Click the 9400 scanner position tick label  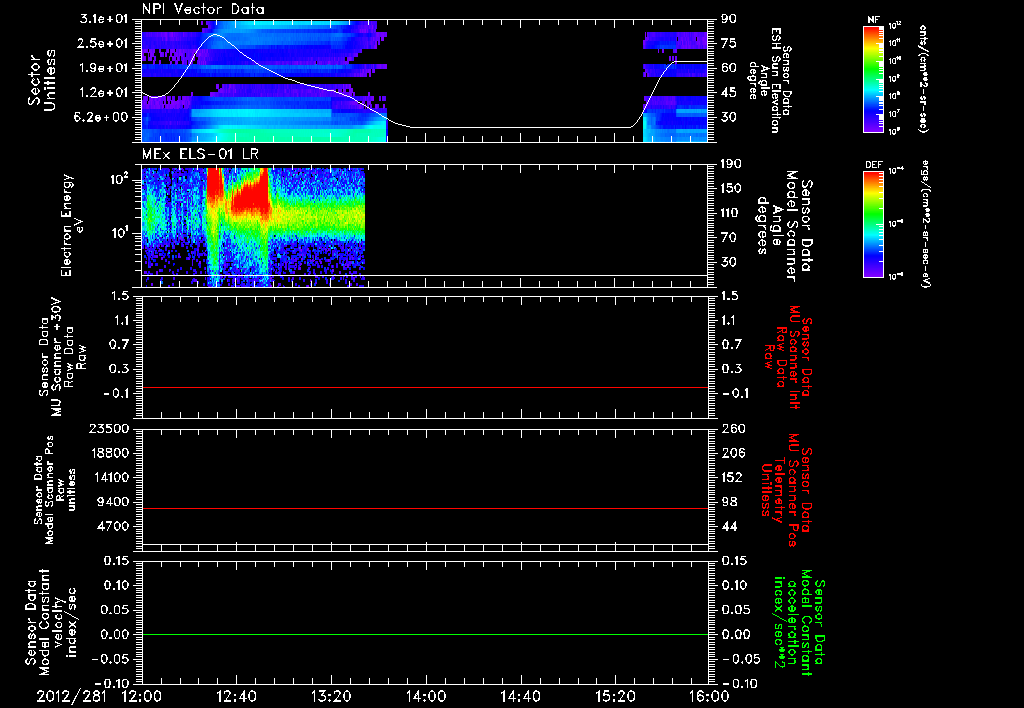[x=113, y=502]
